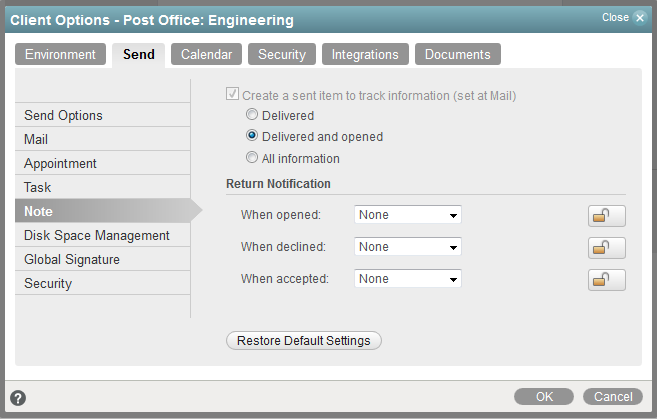Open the Integrations tab

(365, 55)
